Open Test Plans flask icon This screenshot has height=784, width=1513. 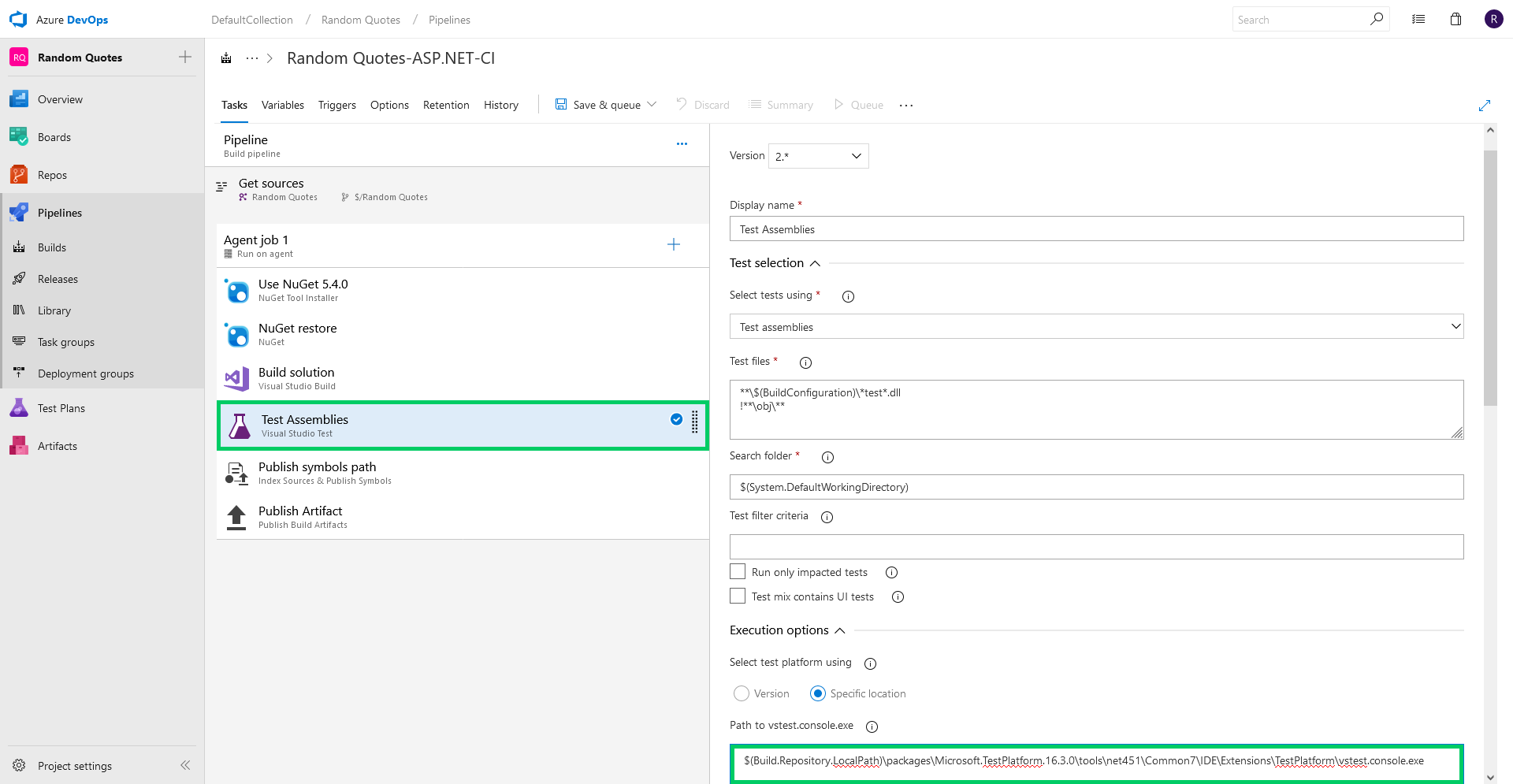pos(19,408)
